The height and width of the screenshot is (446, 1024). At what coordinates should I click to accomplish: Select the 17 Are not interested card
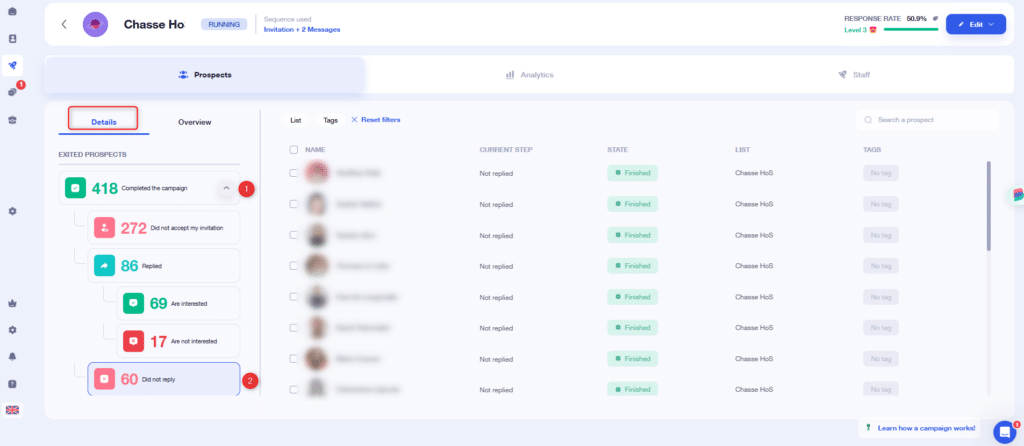click(178, 341)
